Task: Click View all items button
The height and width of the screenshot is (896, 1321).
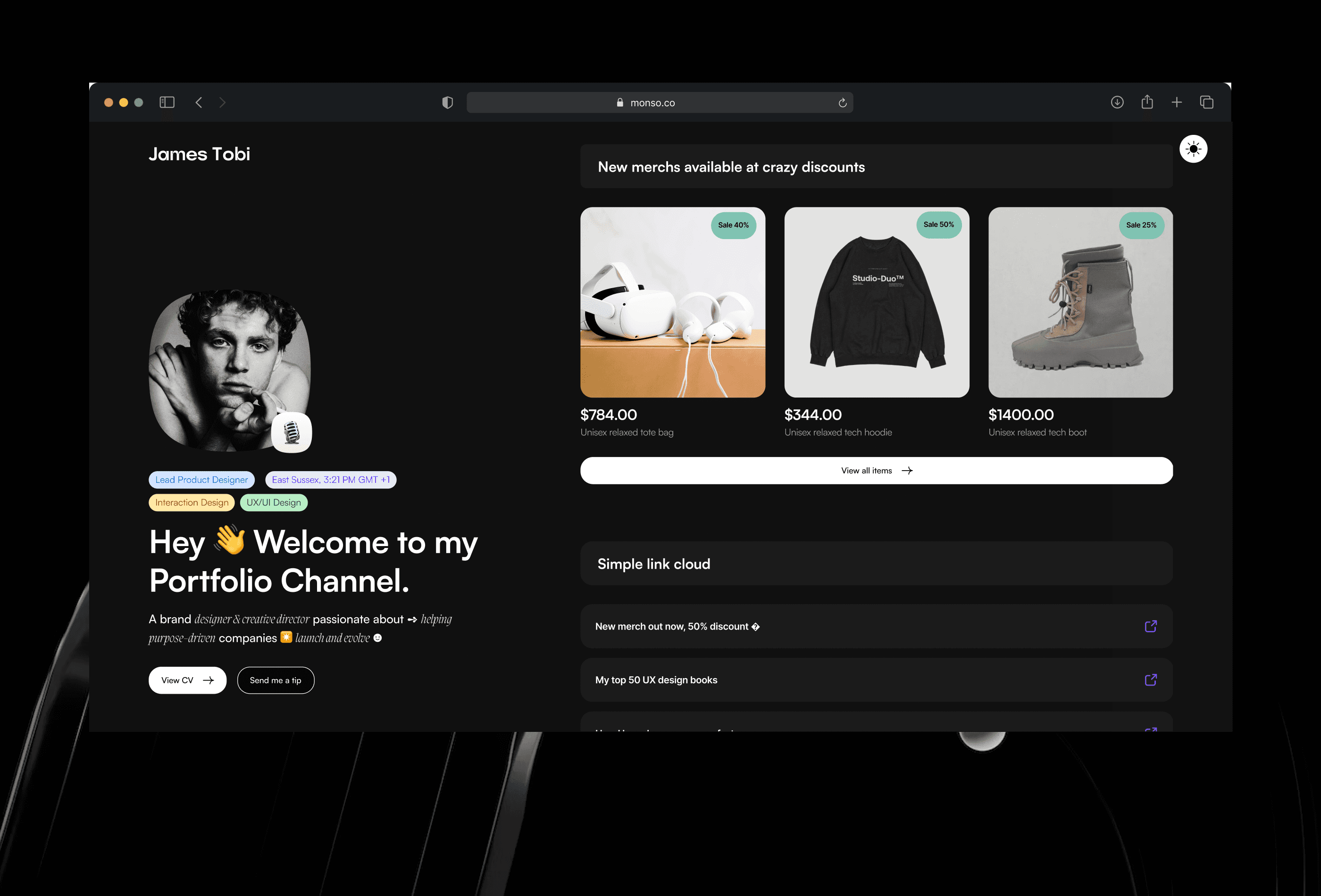Action: 876,471
